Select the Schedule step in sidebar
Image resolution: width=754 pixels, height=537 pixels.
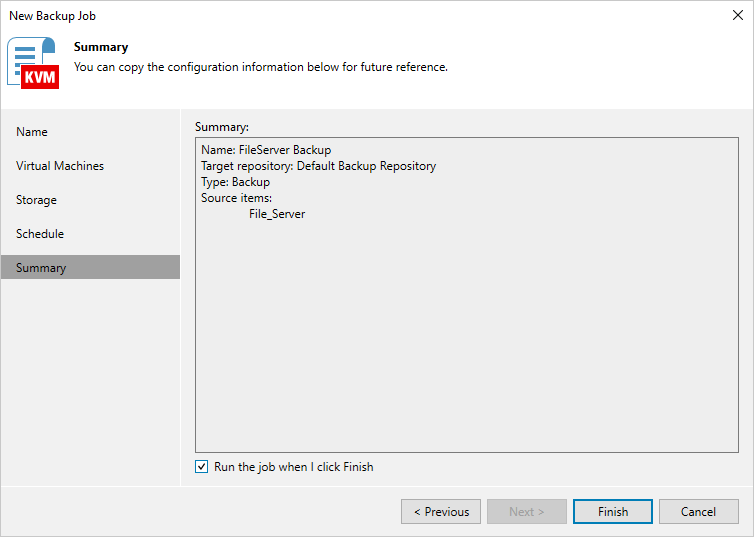[x=40, y=234]
